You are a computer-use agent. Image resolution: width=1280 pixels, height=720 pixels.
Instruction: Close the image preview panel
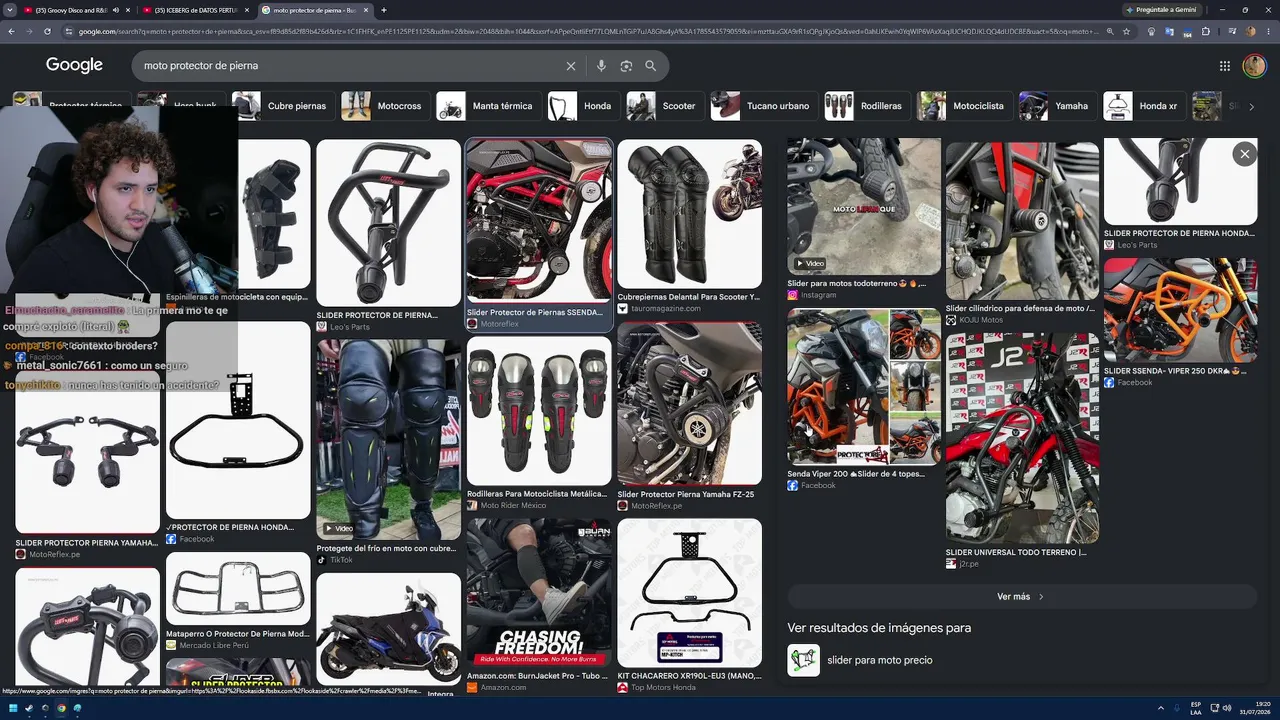pos(1245,154)
